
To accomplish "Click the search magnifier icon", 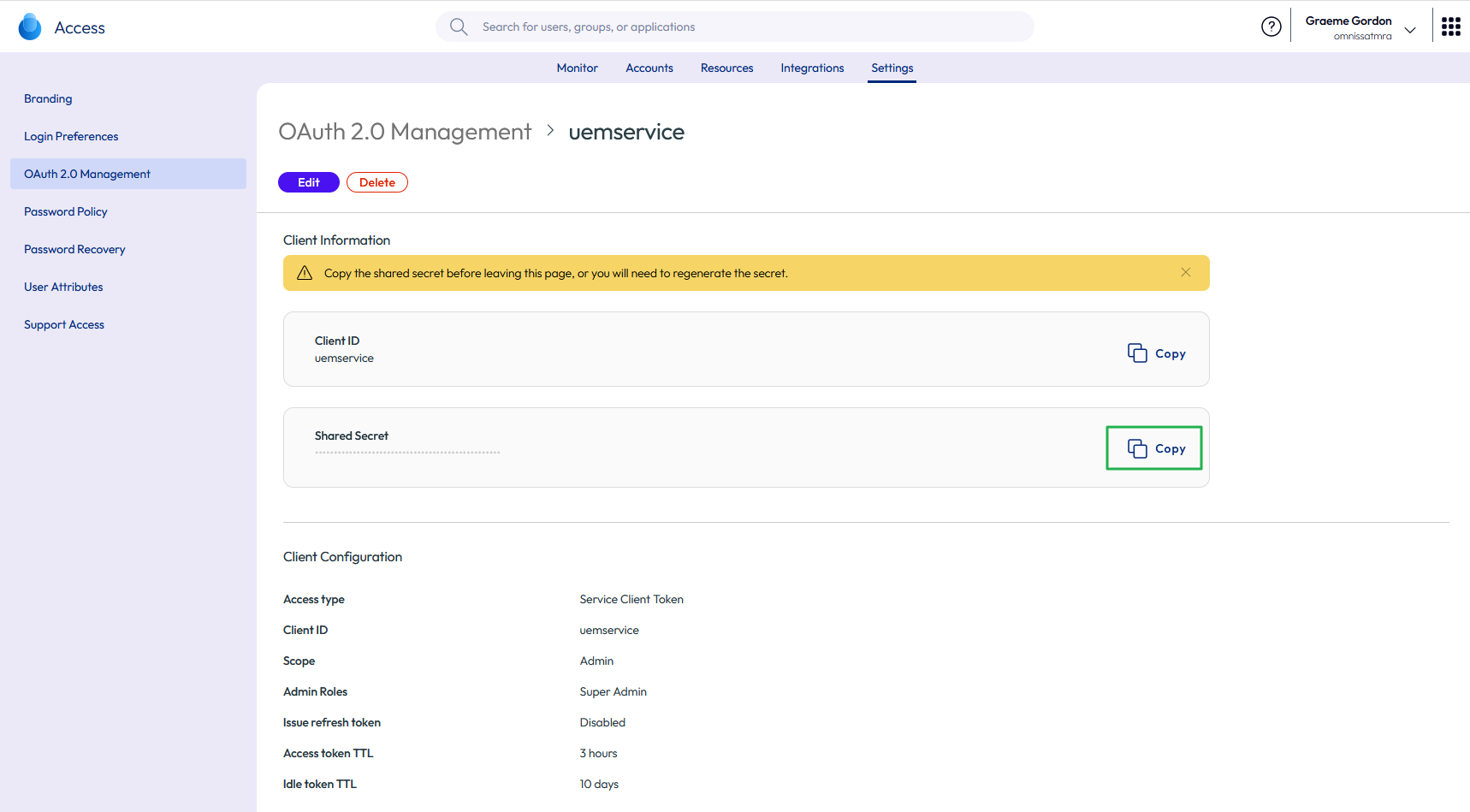I will [459, 27].
